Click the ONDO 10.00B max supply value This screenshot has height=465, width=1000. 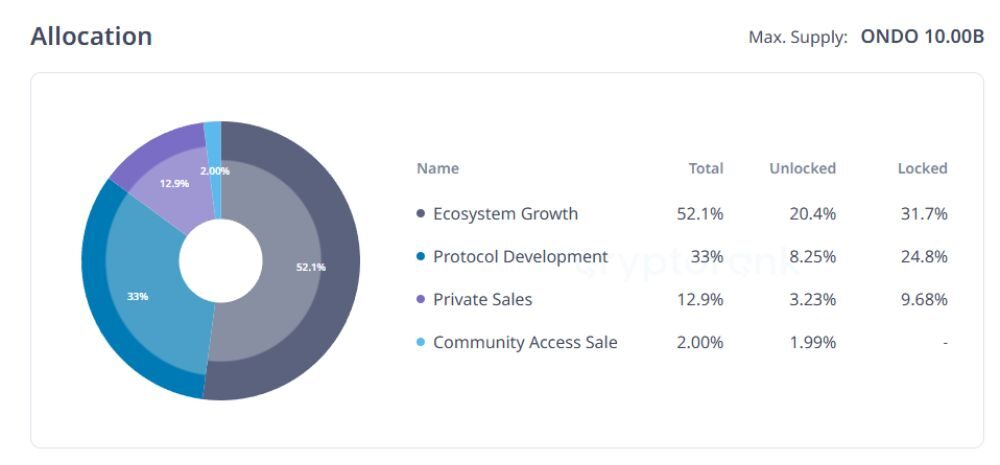click(922, 37)
